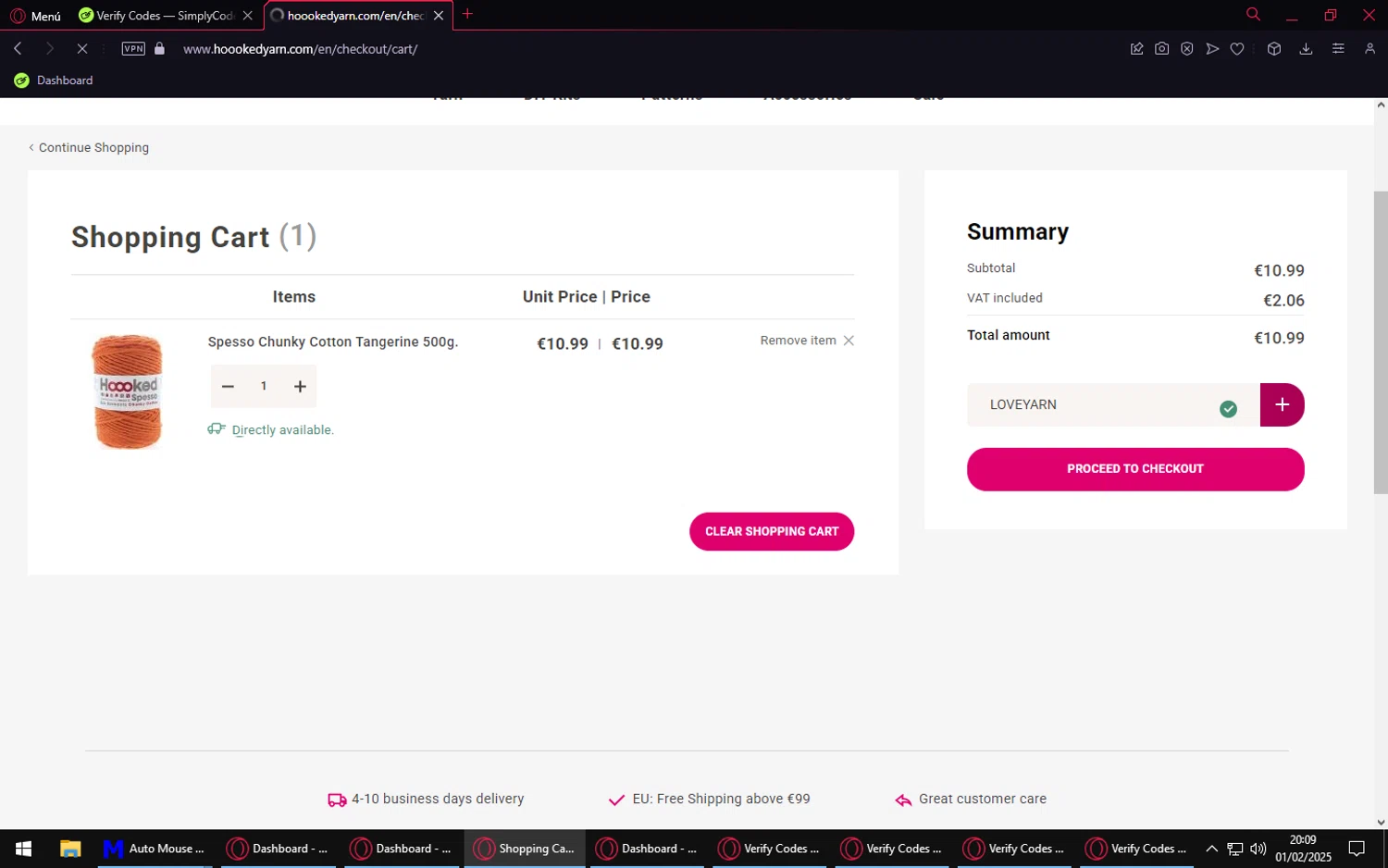1388x868 pixels.
Task: Click the delivery truck icon near Directly available
Action: point(217,428)
